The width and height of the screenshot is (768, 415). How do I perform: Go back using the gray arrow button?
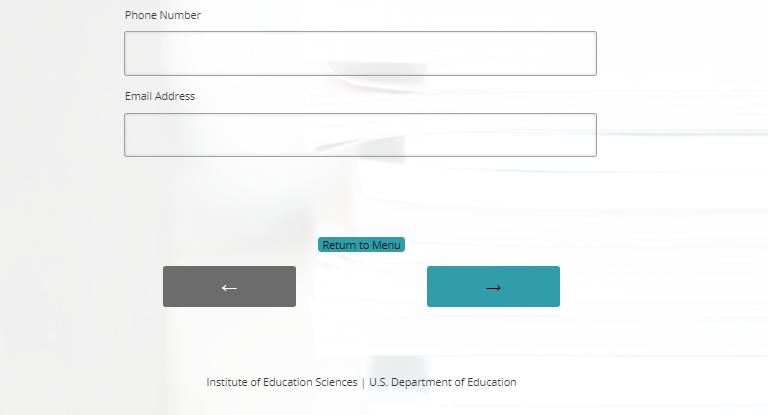tap(229, 287)
